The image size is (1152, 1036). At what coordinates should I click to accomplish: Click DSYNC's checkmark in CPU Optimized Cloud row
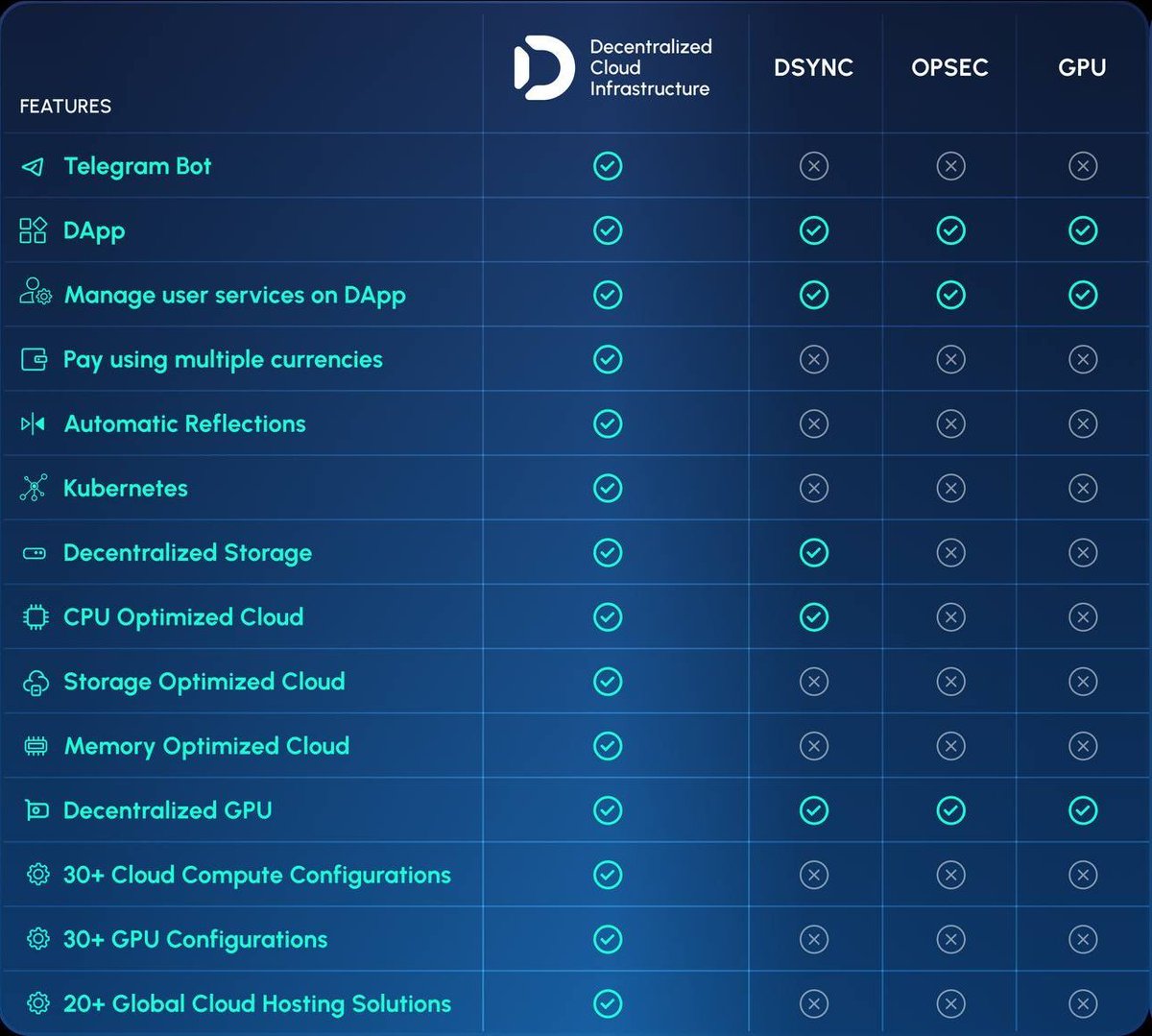(x=814, y=616)
